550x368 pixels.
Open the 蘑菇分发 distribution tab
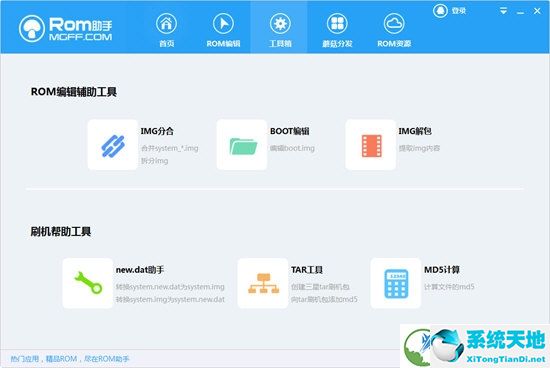pyautogui.click(x=337, y=30)
